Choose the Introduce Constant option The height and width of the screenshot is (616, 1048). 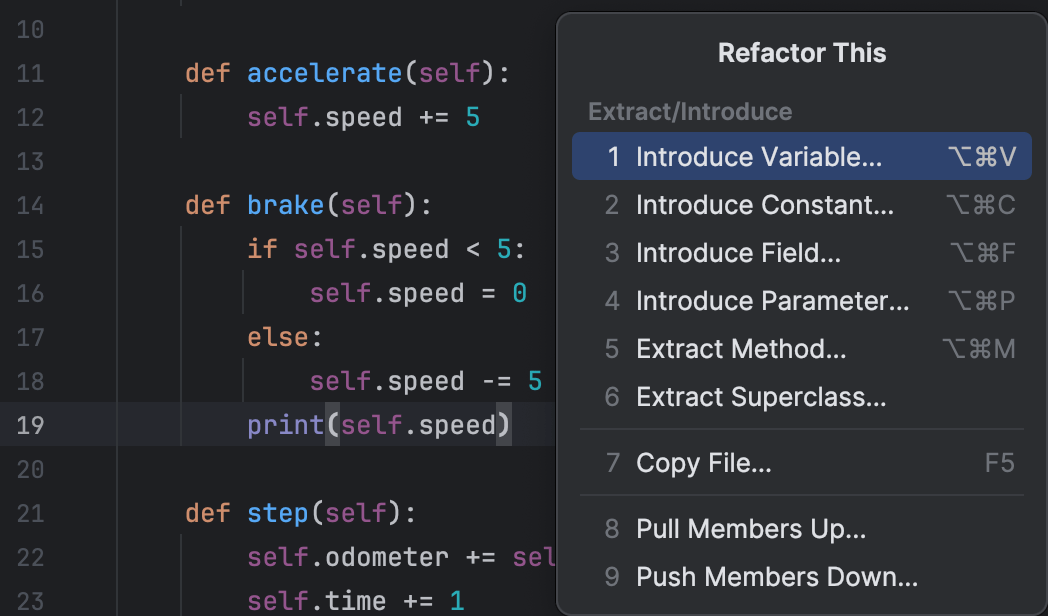click(x=764, y=205)
